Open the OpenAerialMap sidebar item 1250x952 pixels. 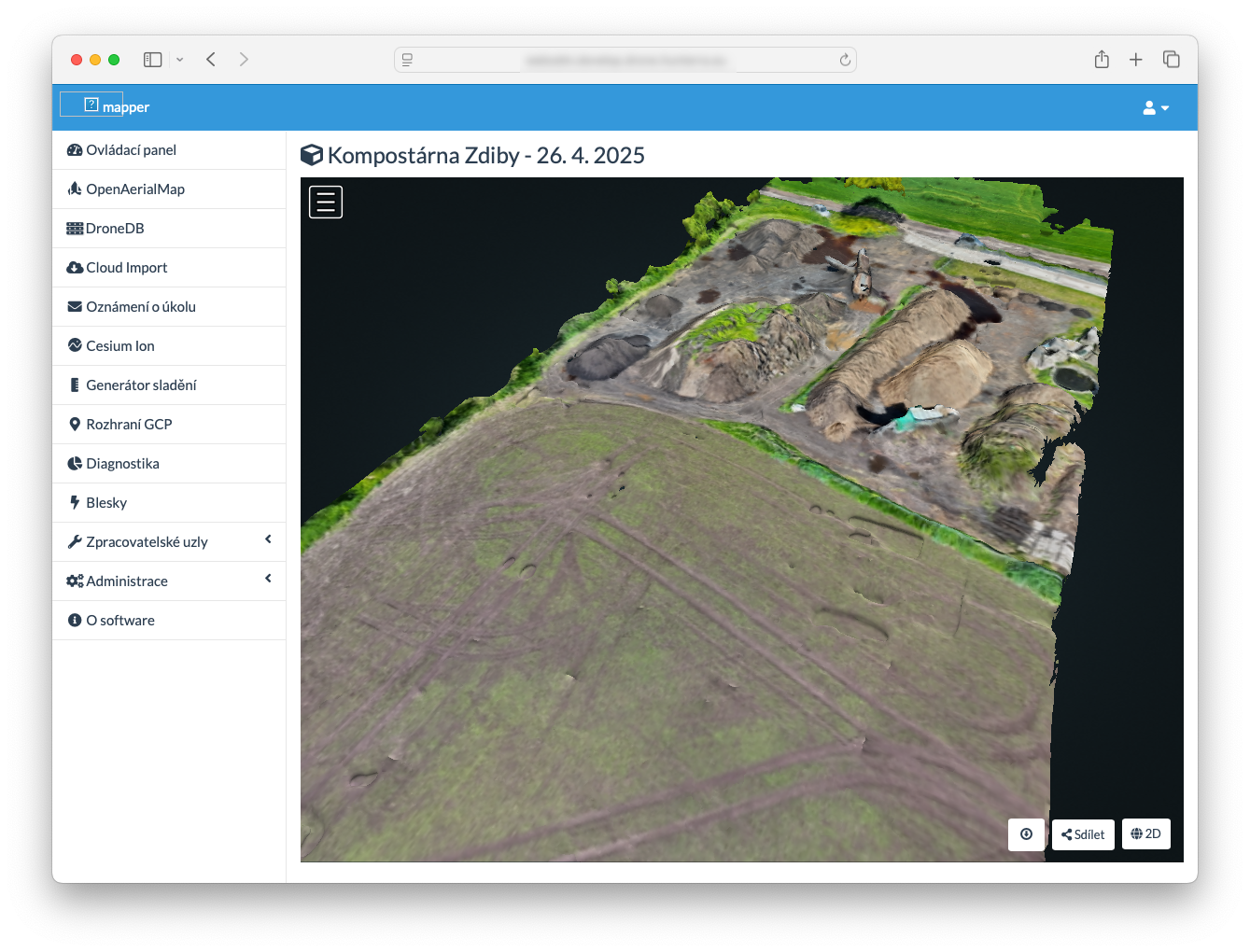(134, 189)
